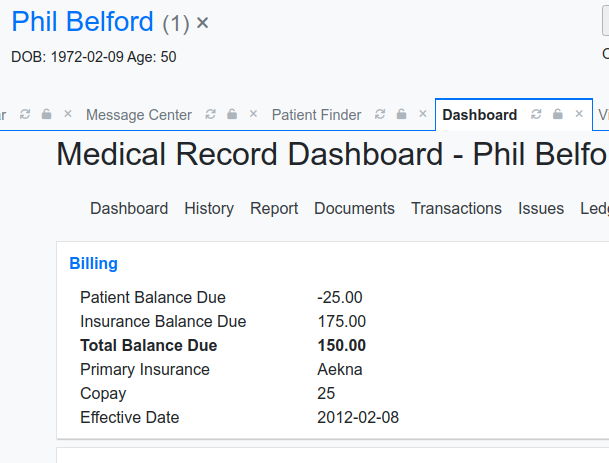Clear patient Phil Belford with the X icon
The width and height of the screenshot is (609, 463).
tap(202, 23)
